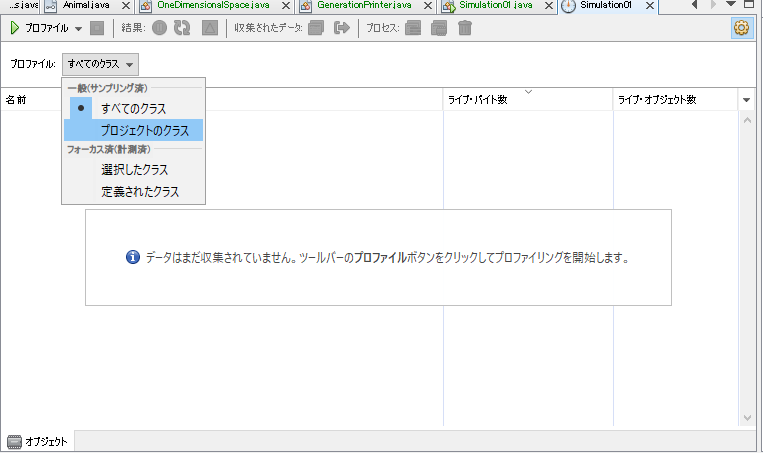Close the Animal.java tab
Screen dimensions: 763x453
126,6
